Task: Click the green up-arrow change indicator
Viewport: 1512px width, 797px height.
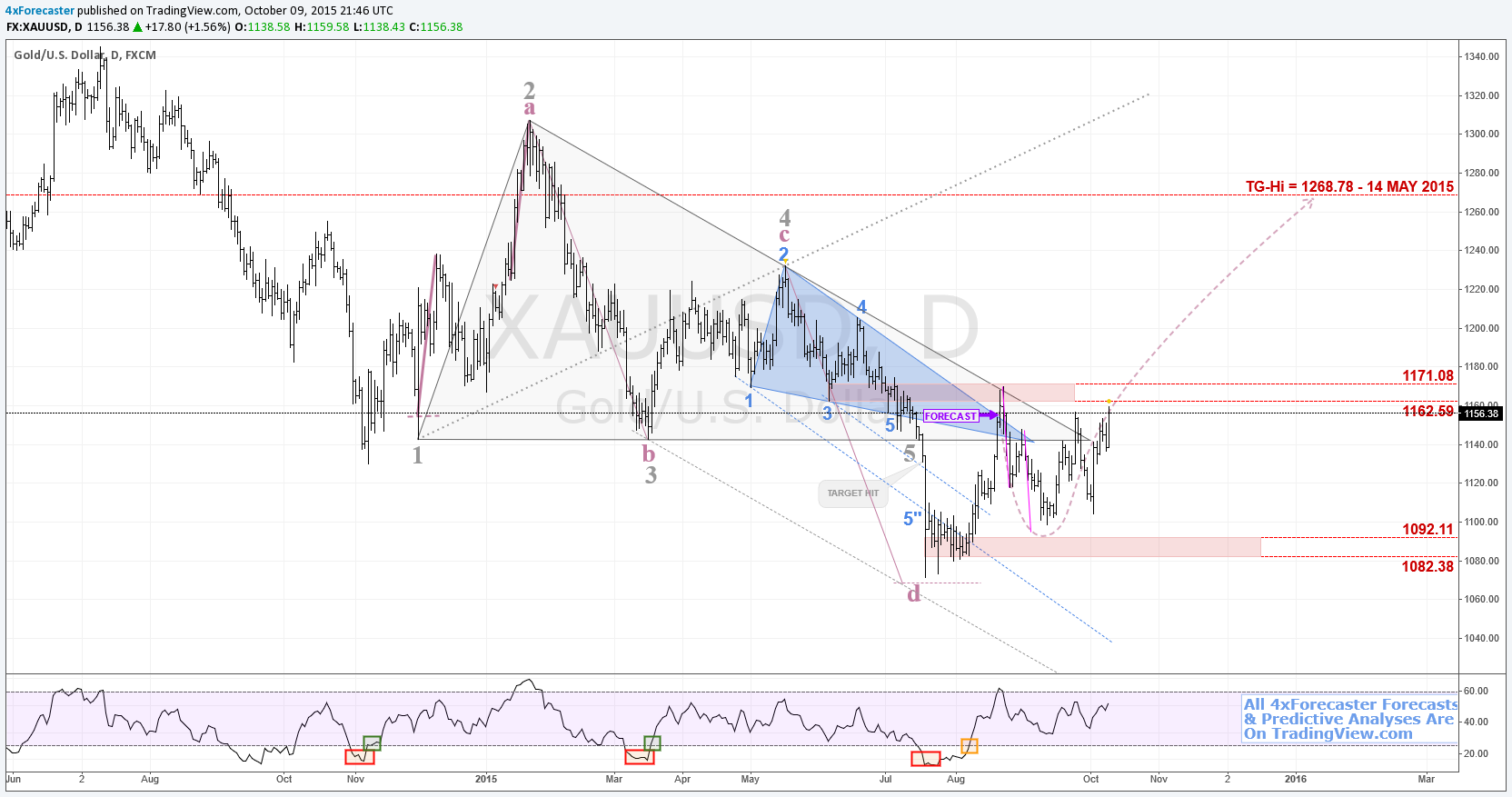Action: pyautogui.click(x=137, y=27)
